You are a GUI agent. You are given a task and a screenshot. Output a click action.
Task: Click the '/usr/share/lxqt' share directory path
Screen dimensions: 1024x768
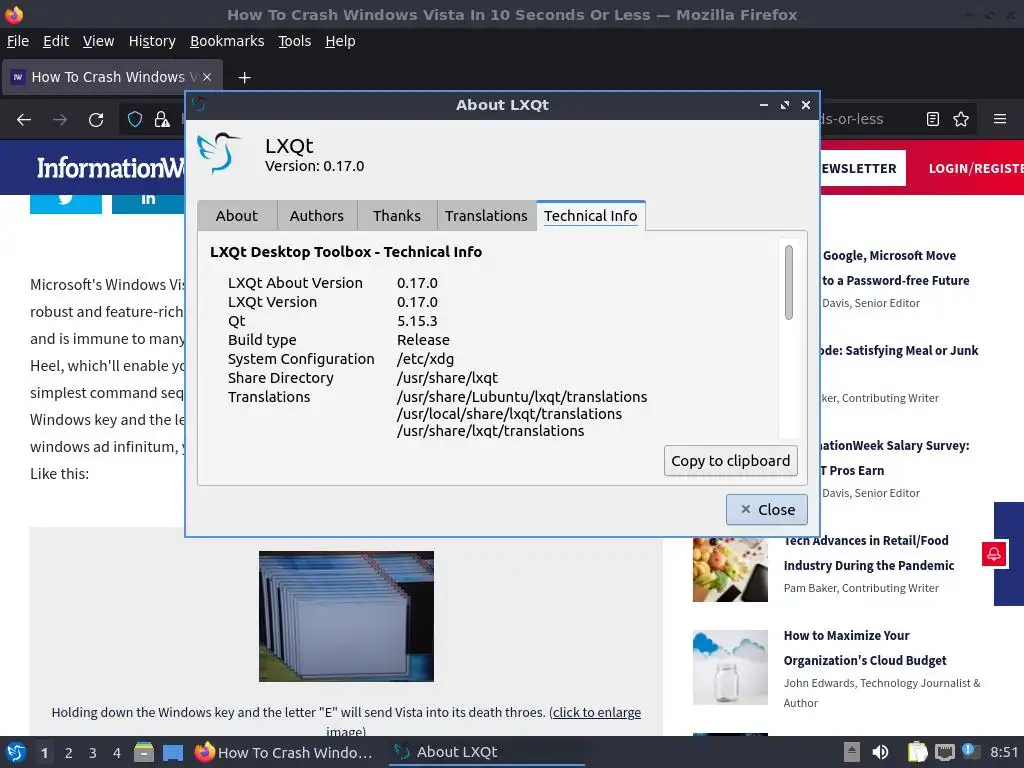(447, 378)
